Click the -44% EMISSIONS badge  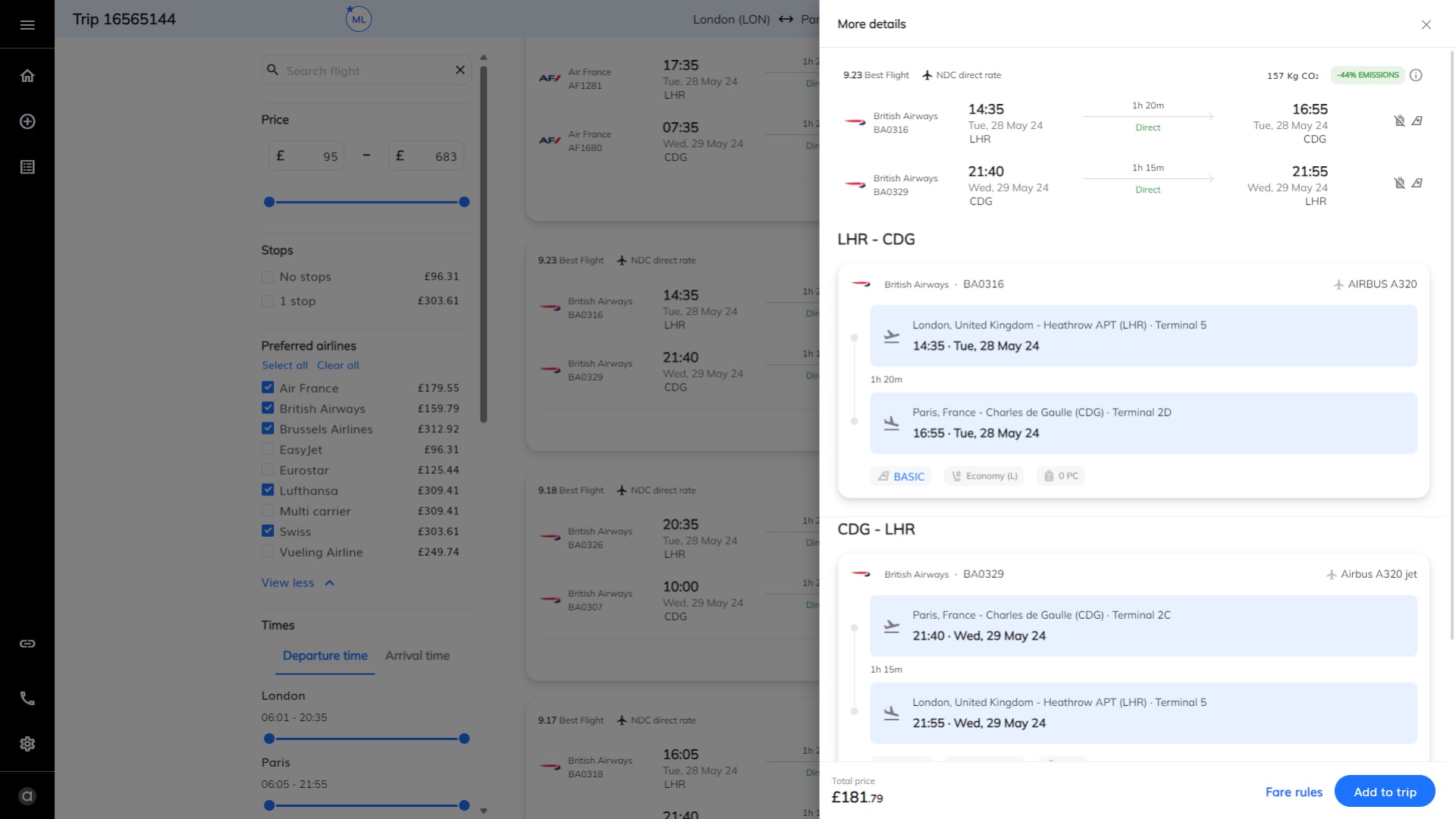coord(1368,75)
